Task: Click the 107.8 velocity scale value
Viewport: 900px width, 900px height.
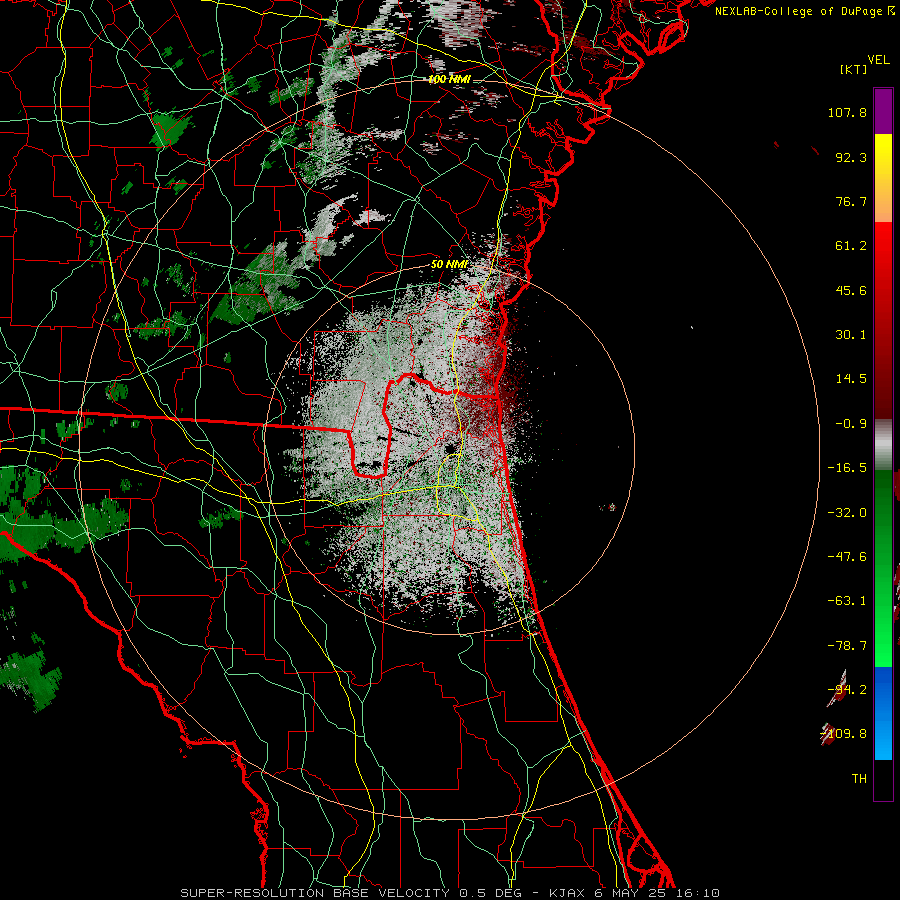Action: [847, 112]
